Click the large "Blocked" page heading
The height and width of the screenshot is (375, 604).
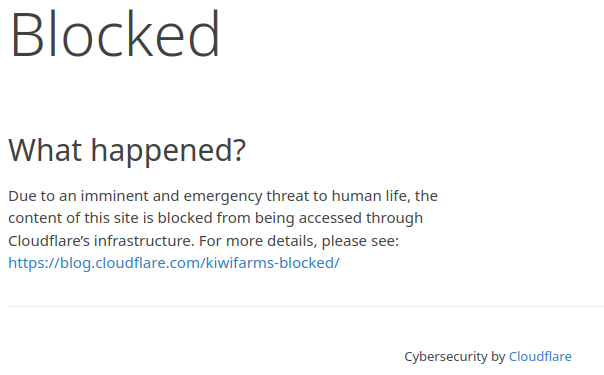tap(115, 34)
